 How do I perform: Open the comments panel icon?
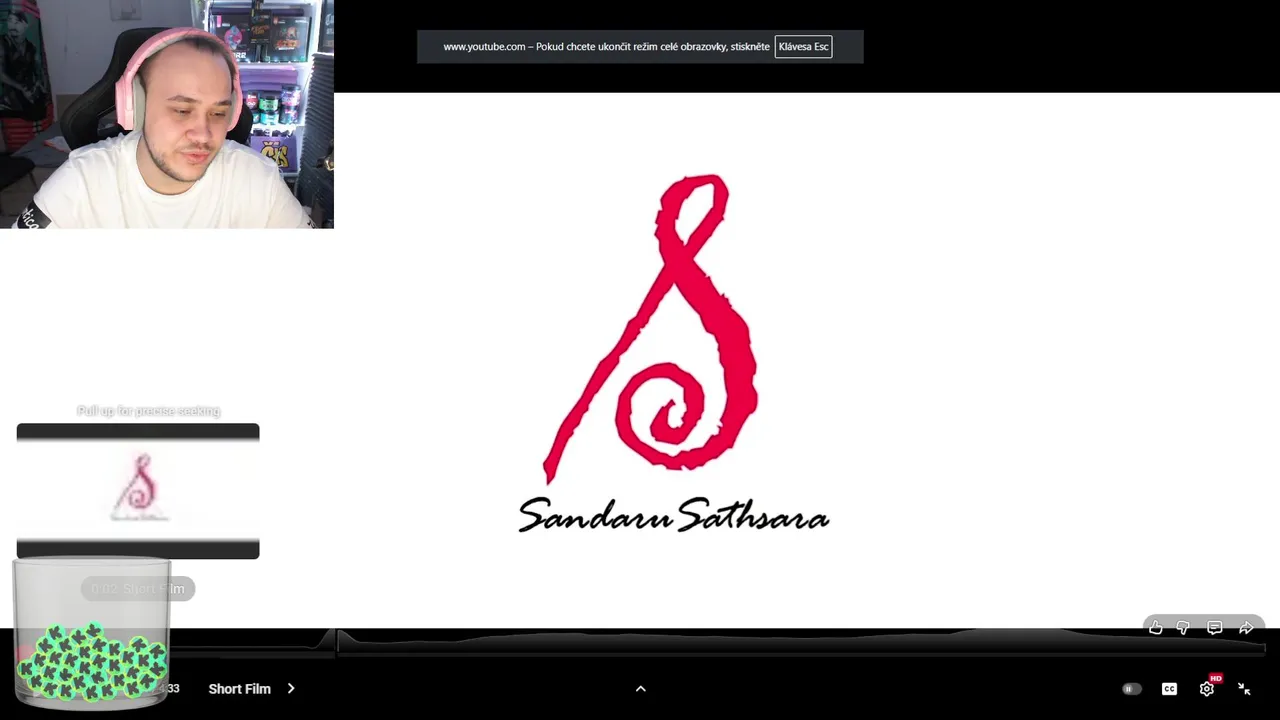[x=1214, y=628]
